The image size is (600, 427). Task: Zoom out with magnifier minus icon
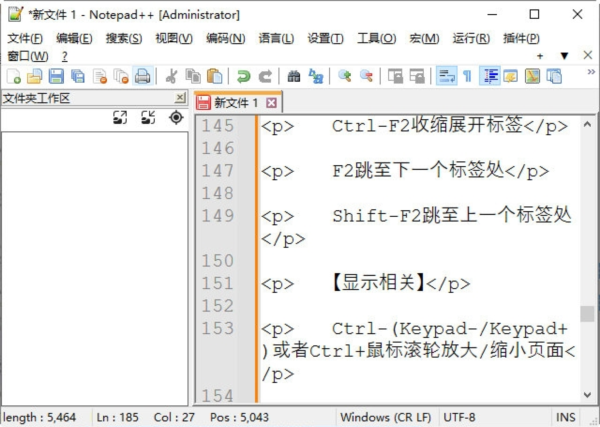366,76
